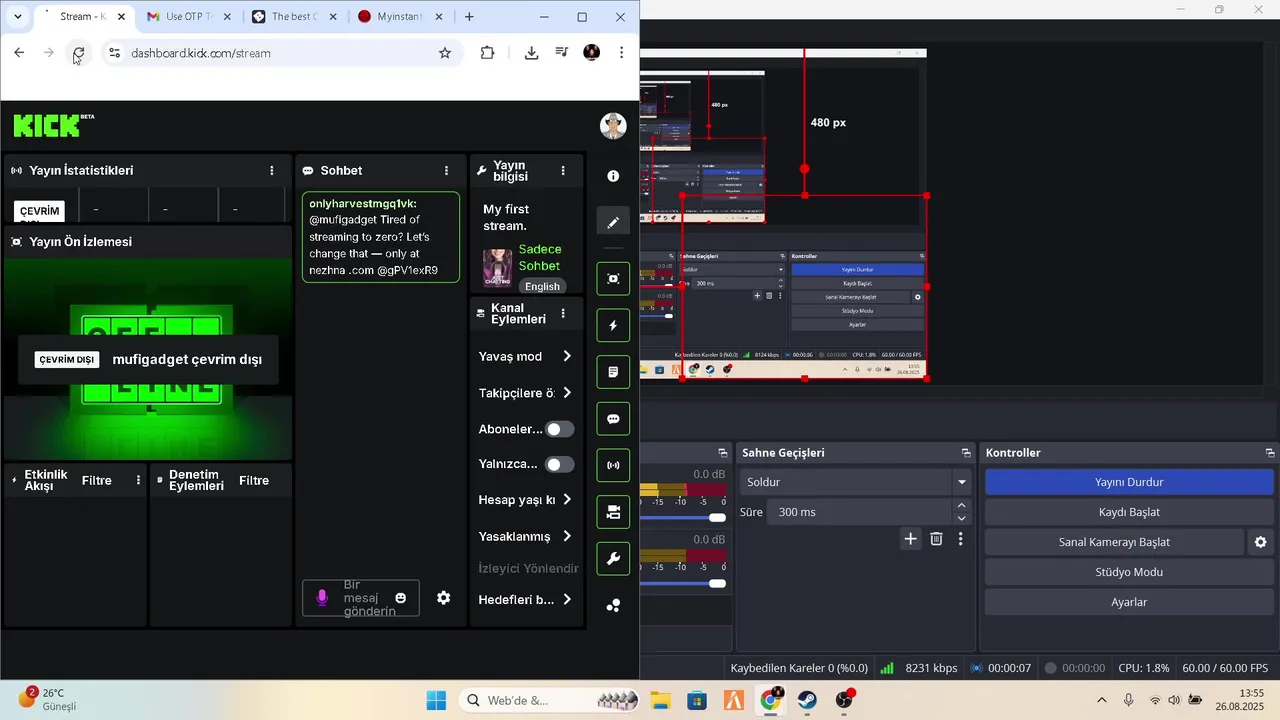Image resolution: width=1280 pixels, height=720 pixels.
Task: Toggle the stream preview panel icon in Kick sidebar
Action: (613, 278)
